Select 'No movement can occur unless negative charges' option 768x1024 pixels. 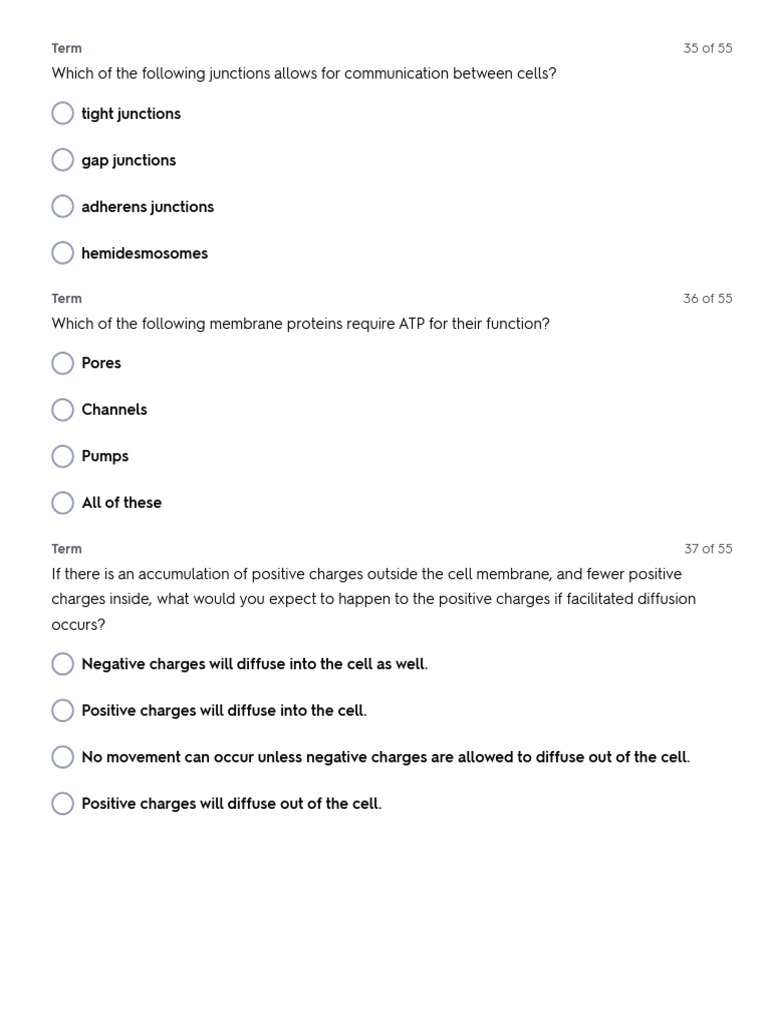[63, 757]
